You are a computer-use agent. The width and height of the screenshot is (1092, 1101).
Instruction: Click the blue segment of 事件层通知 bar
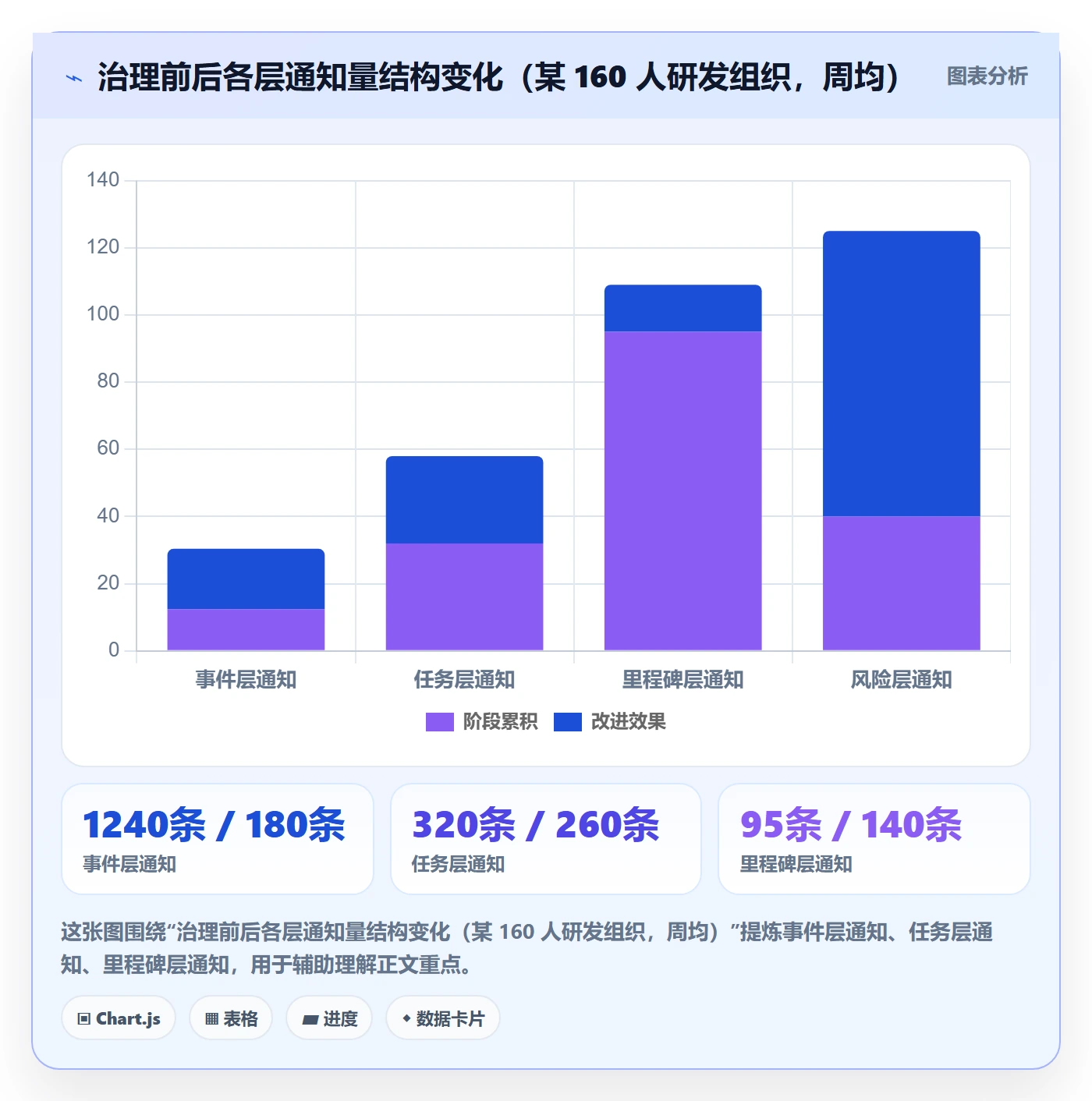coord(246,579)
